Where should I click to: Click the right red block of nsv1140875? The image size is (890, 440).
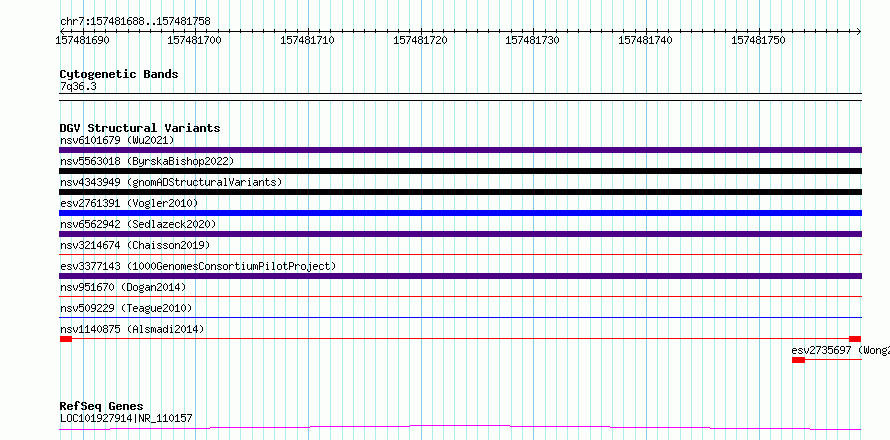click(855, 339)
